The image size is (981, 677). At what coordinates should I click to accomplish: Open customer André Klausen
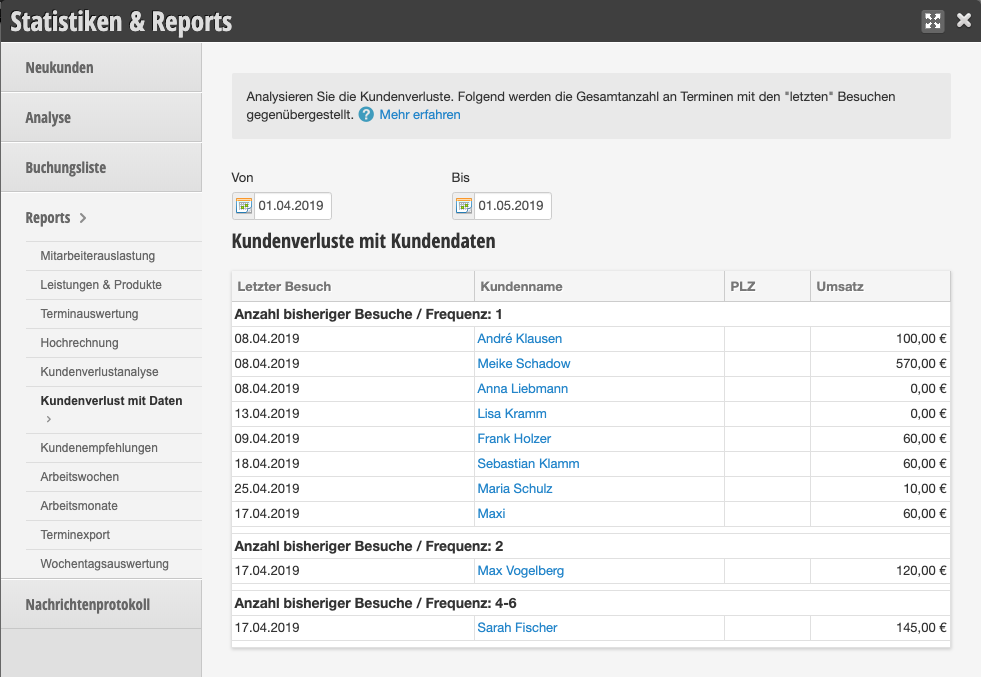(519, 339)
